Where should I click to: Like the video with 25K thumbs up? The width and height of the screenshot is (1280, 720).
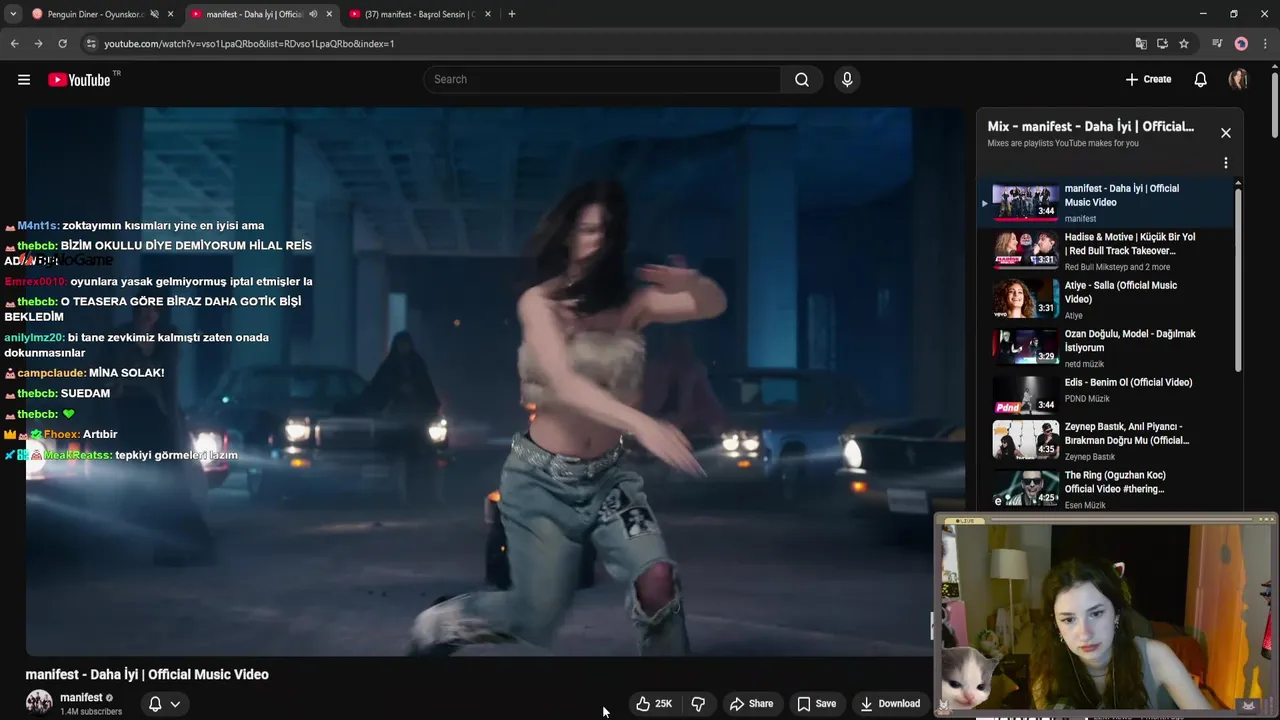(654, 704)
